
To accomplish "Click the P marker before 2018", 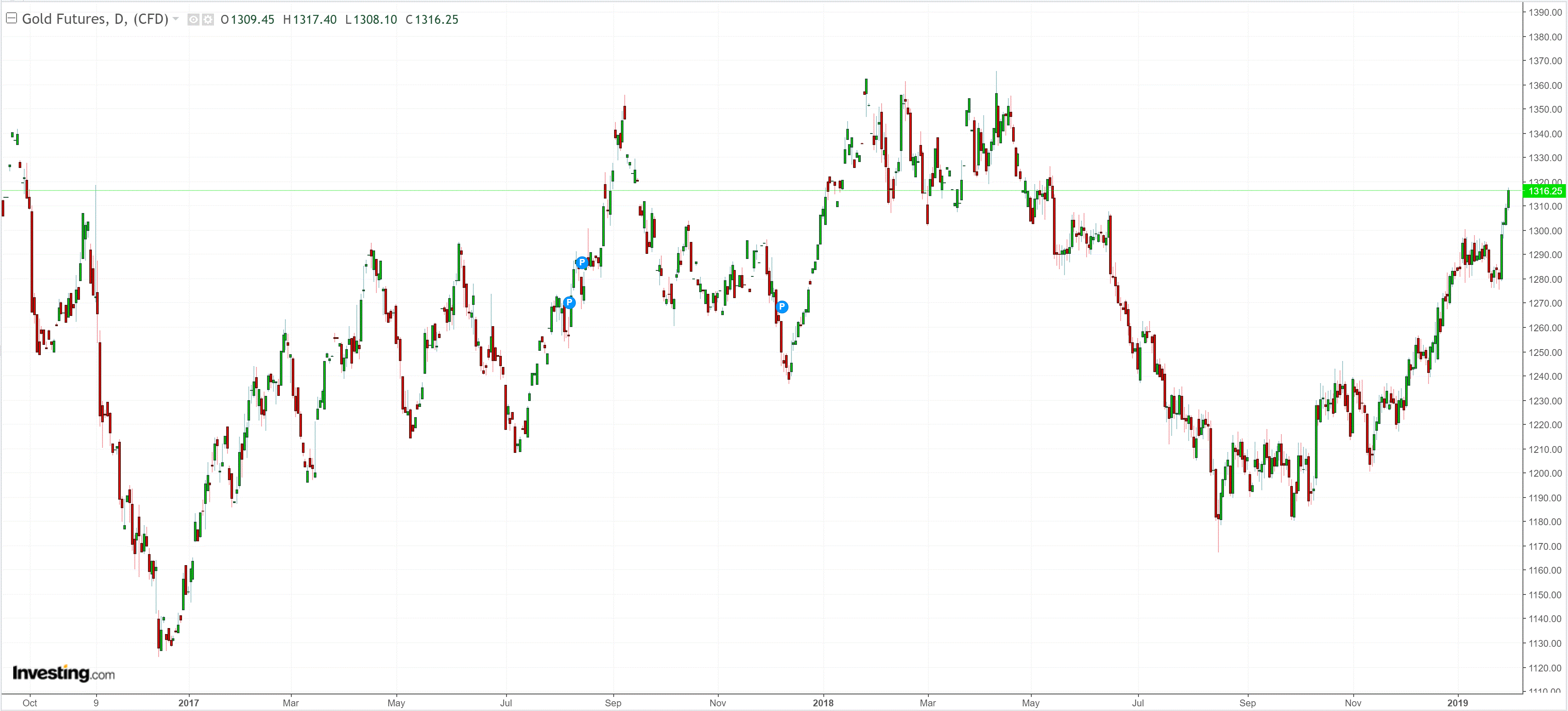I will [x=782, y=307].
